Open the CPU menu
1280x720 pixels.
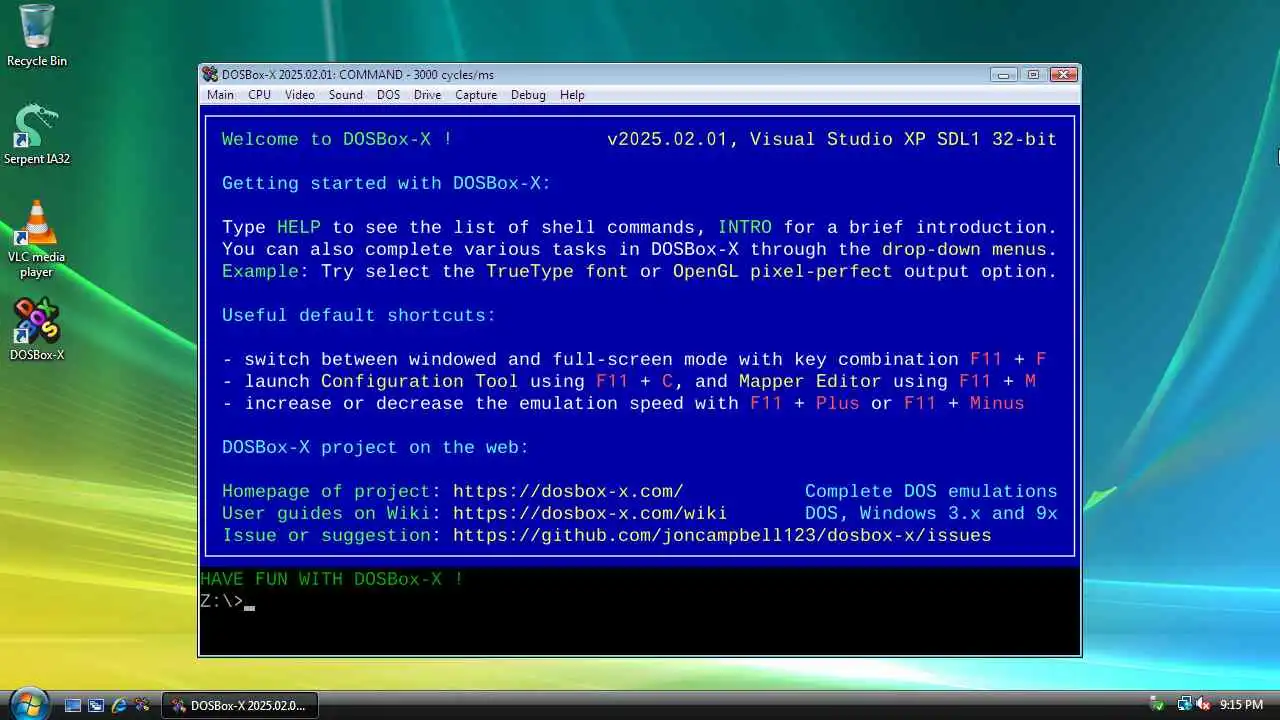pos(259,95)
